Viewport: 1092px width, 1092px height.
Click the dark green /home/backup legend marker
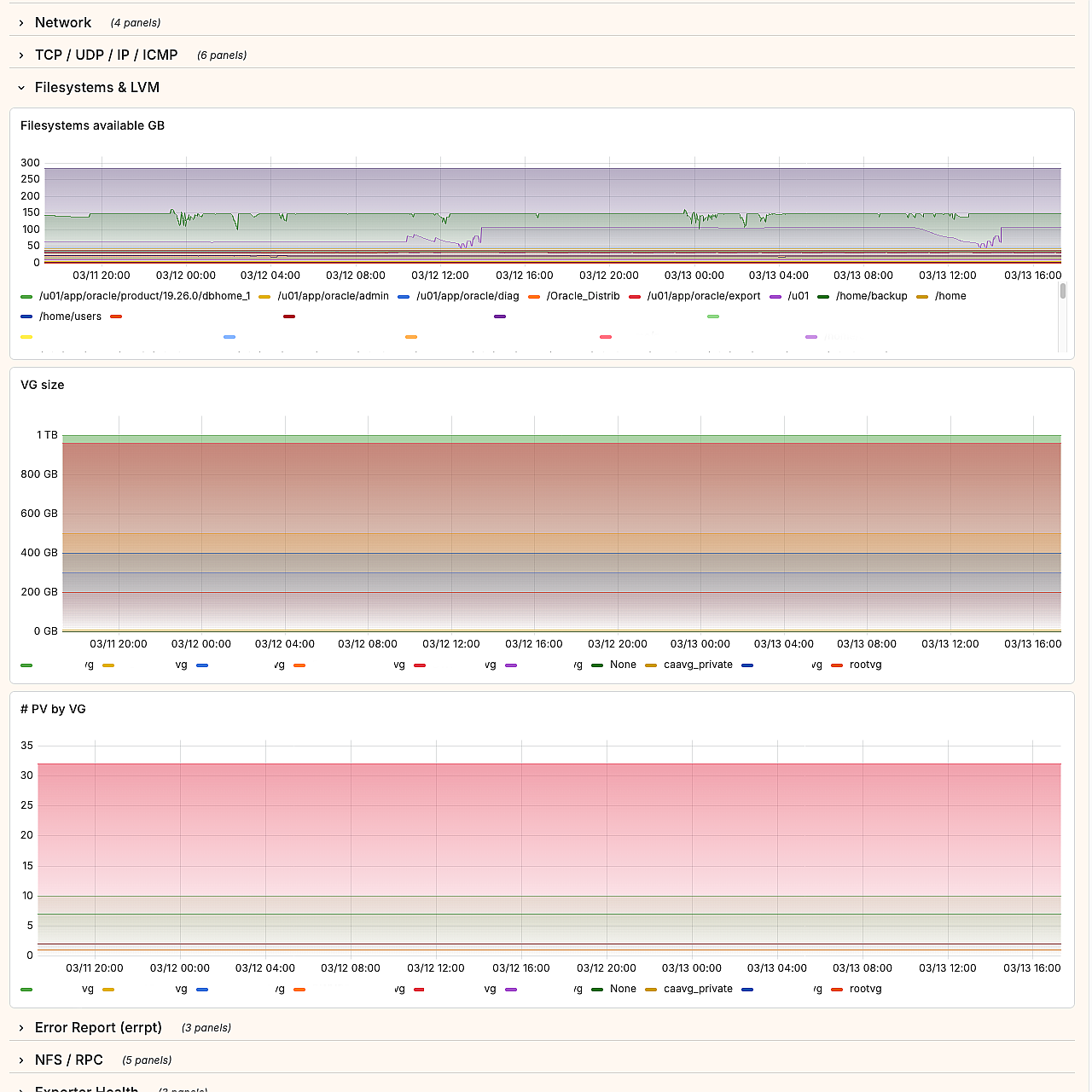coord(823,297)
